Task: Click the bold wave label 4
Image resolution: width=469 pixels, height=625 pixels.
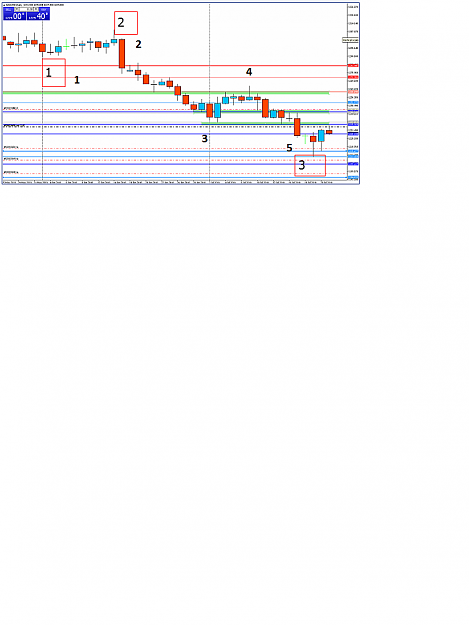Action: tap(249, 72)
